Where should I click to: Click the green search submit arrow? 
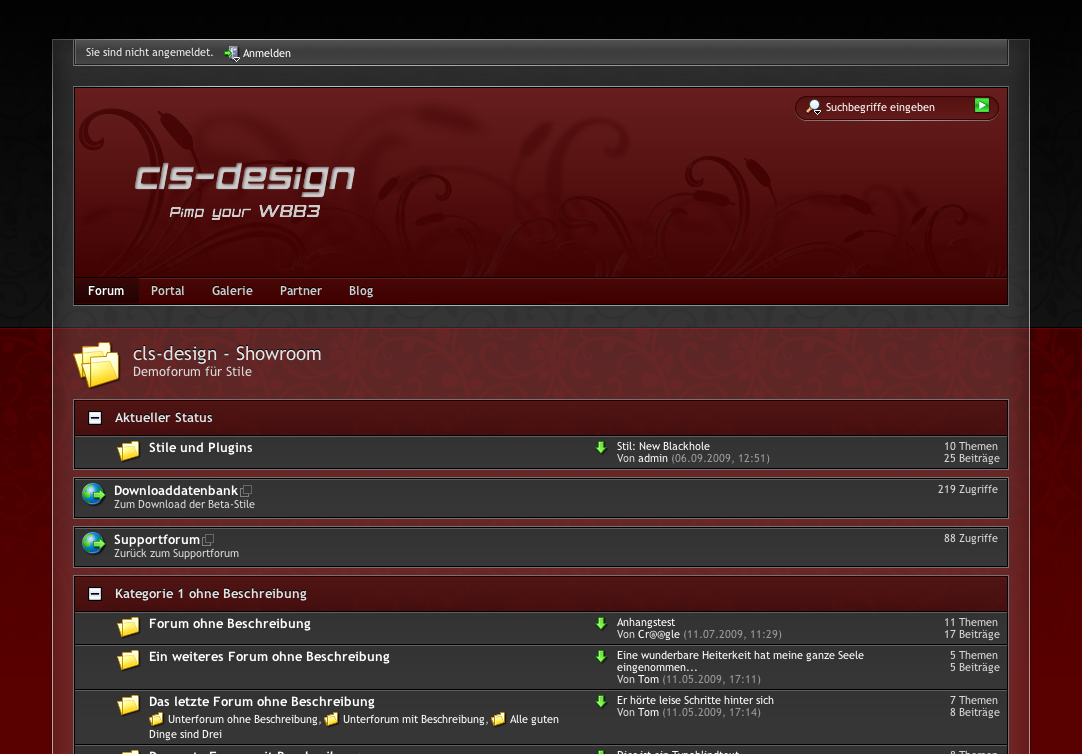pyautogui.click(x=982, y=105)
